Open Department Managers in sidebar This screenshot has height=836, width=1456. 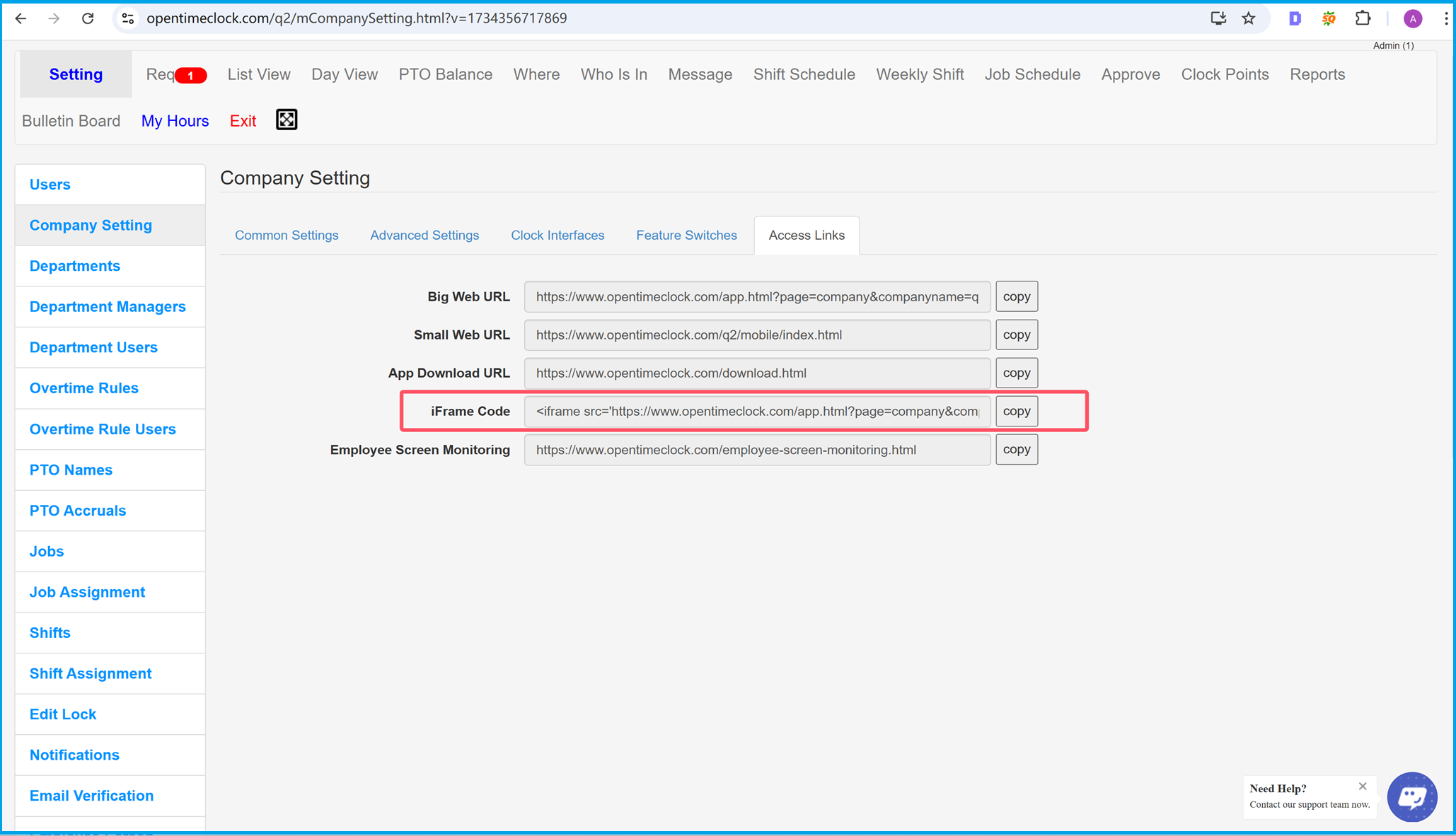[x=110, y=307]
